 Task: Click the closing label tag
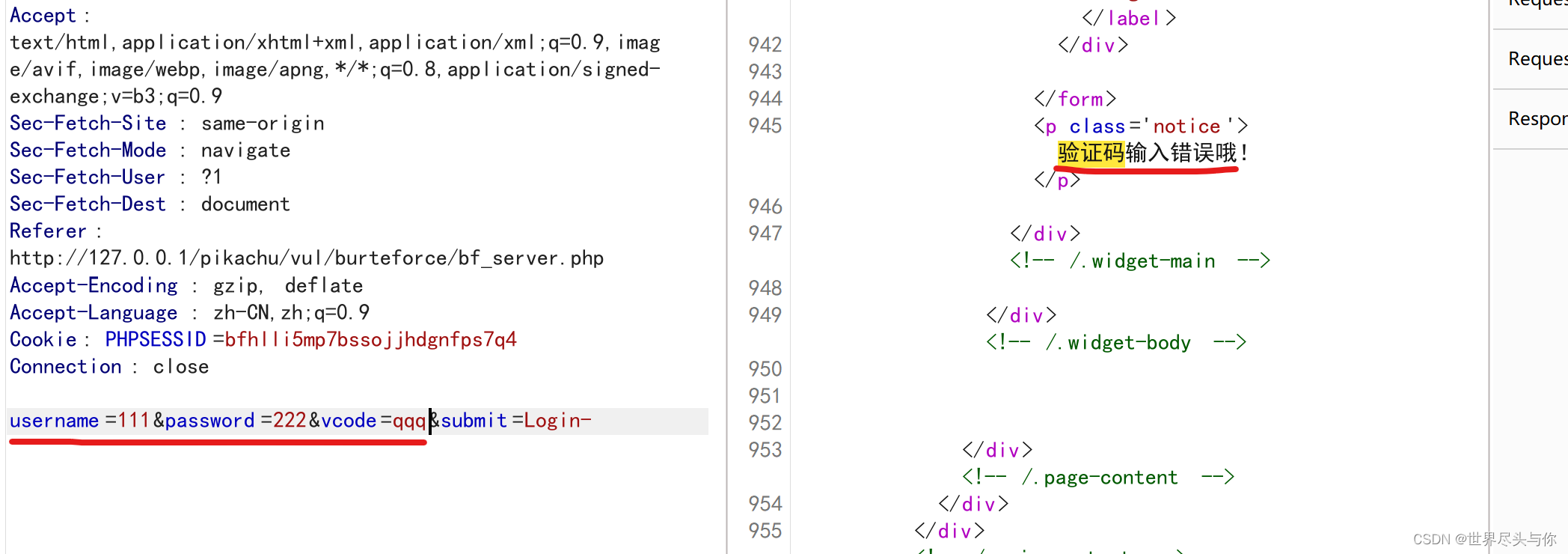tap(1129, 18)
